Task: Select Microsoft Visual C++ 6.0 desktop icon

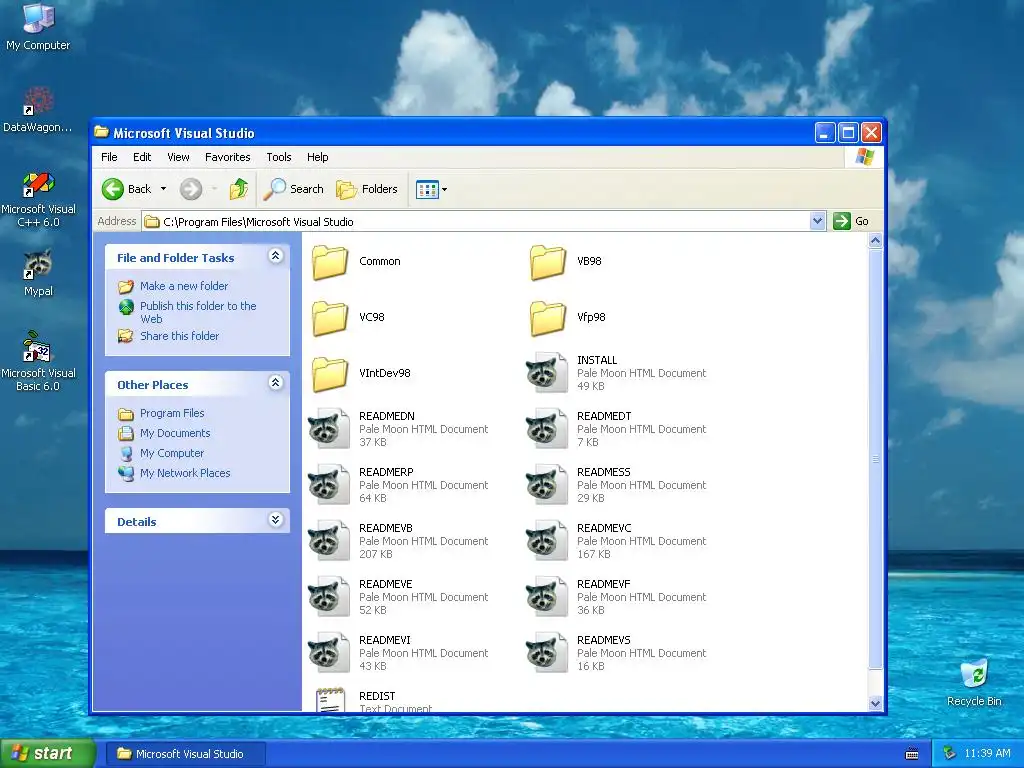Action: click(x=38, y=199)
